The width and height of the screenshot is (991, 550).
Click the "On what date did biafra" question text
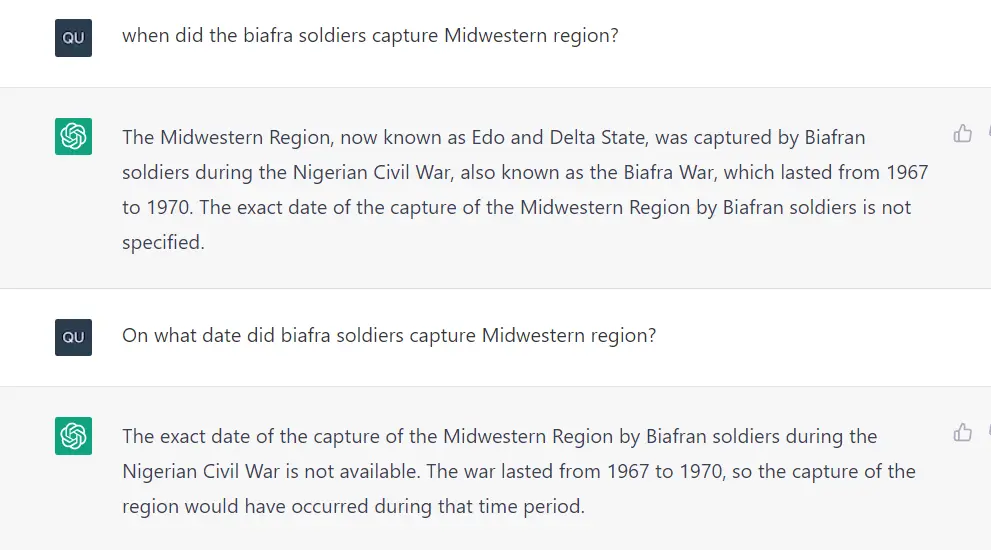(389, 335)
